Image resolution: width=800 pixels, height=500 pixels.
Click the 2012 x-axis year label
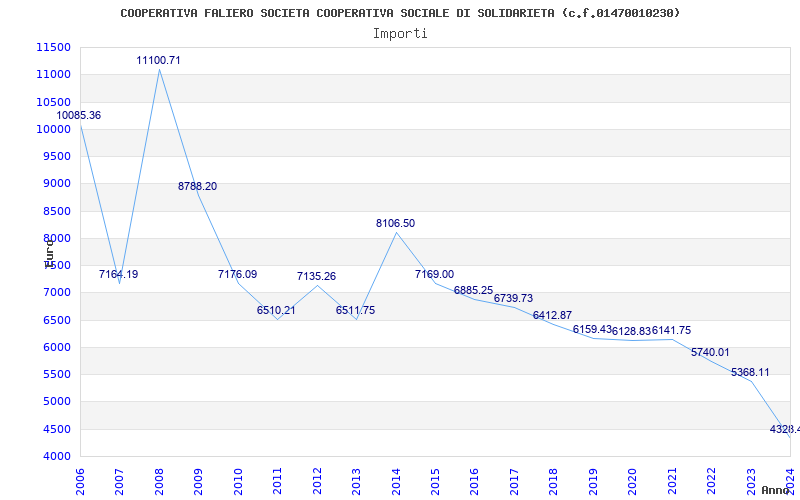click(x=317, y=481)
